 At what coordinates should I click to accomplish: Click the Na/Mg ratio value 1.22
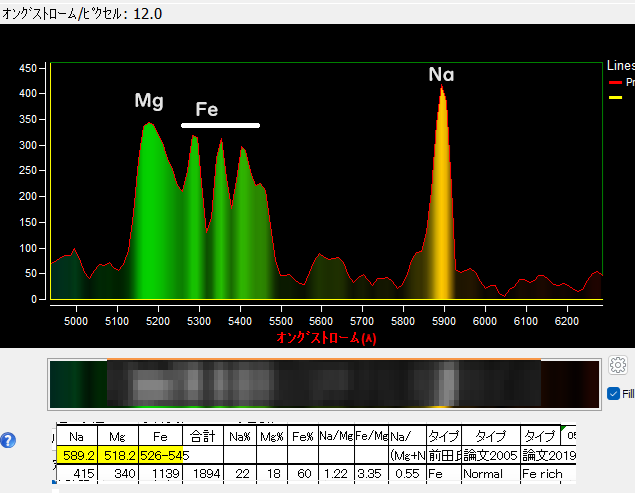(x=334, y=473)
